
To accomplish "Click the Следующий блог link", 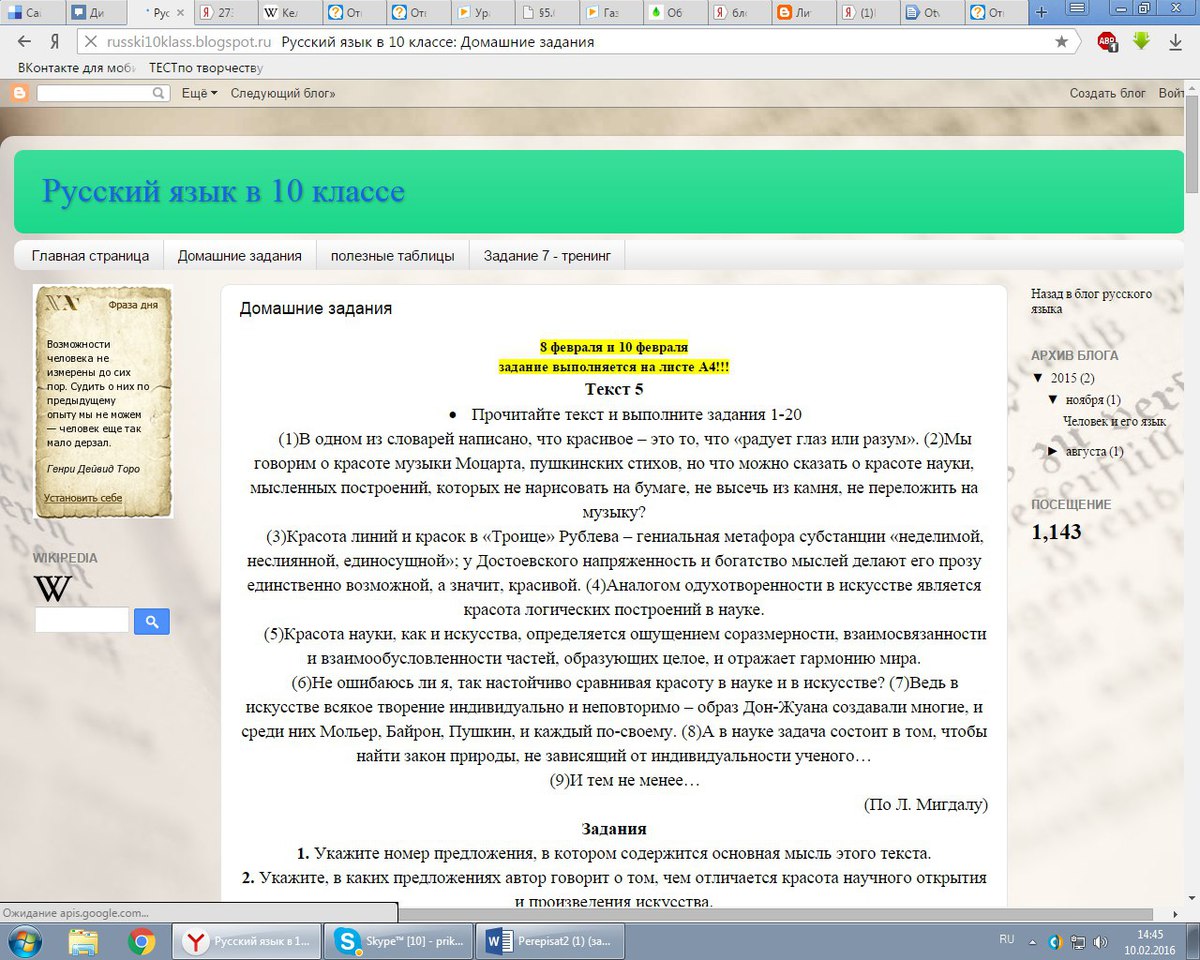I will point(283,93).
